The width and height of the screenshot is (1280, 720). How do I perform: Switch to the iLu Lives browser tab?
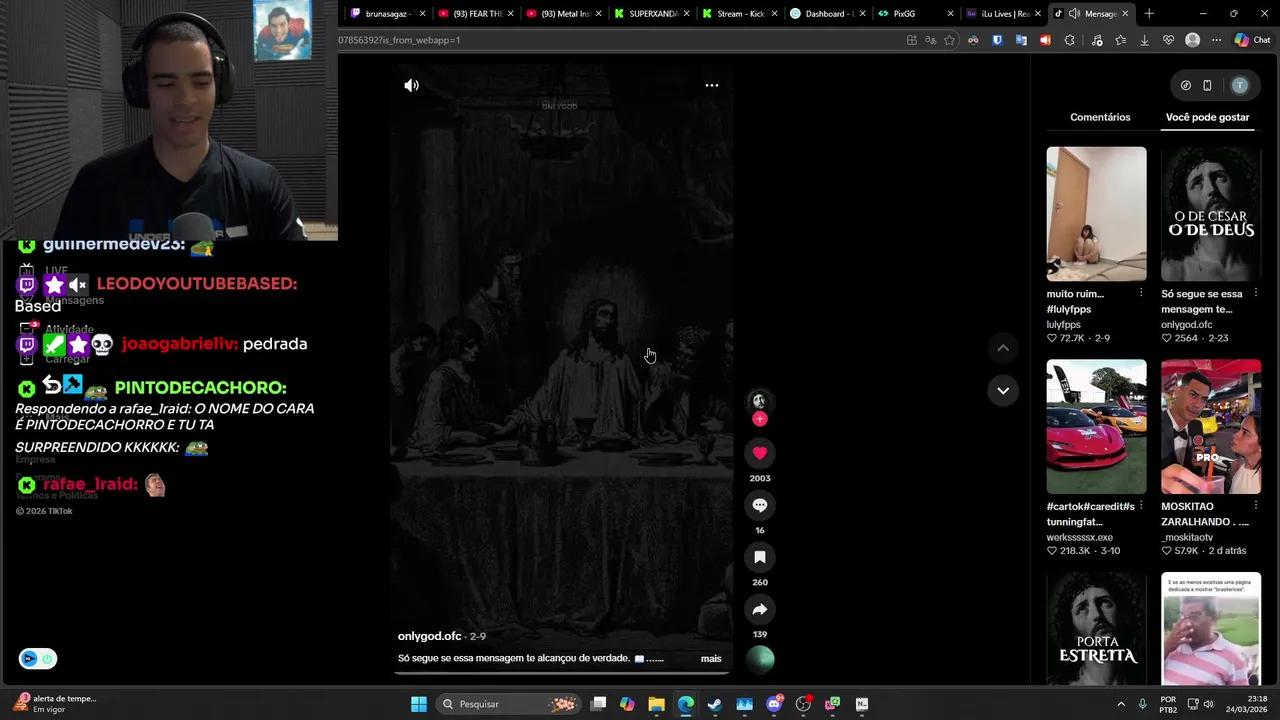1003,14
